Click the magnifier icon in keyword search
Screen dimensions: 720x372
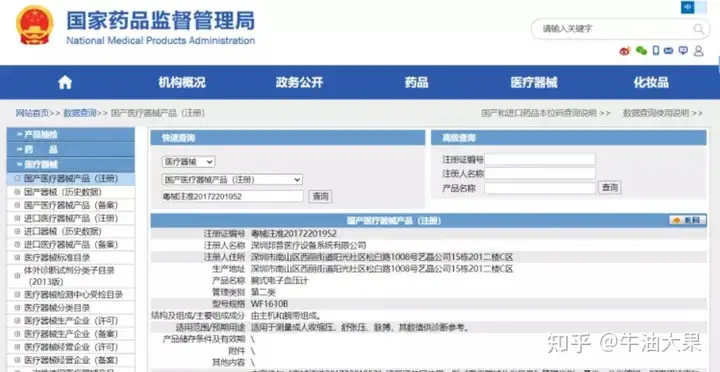point(698,29)
